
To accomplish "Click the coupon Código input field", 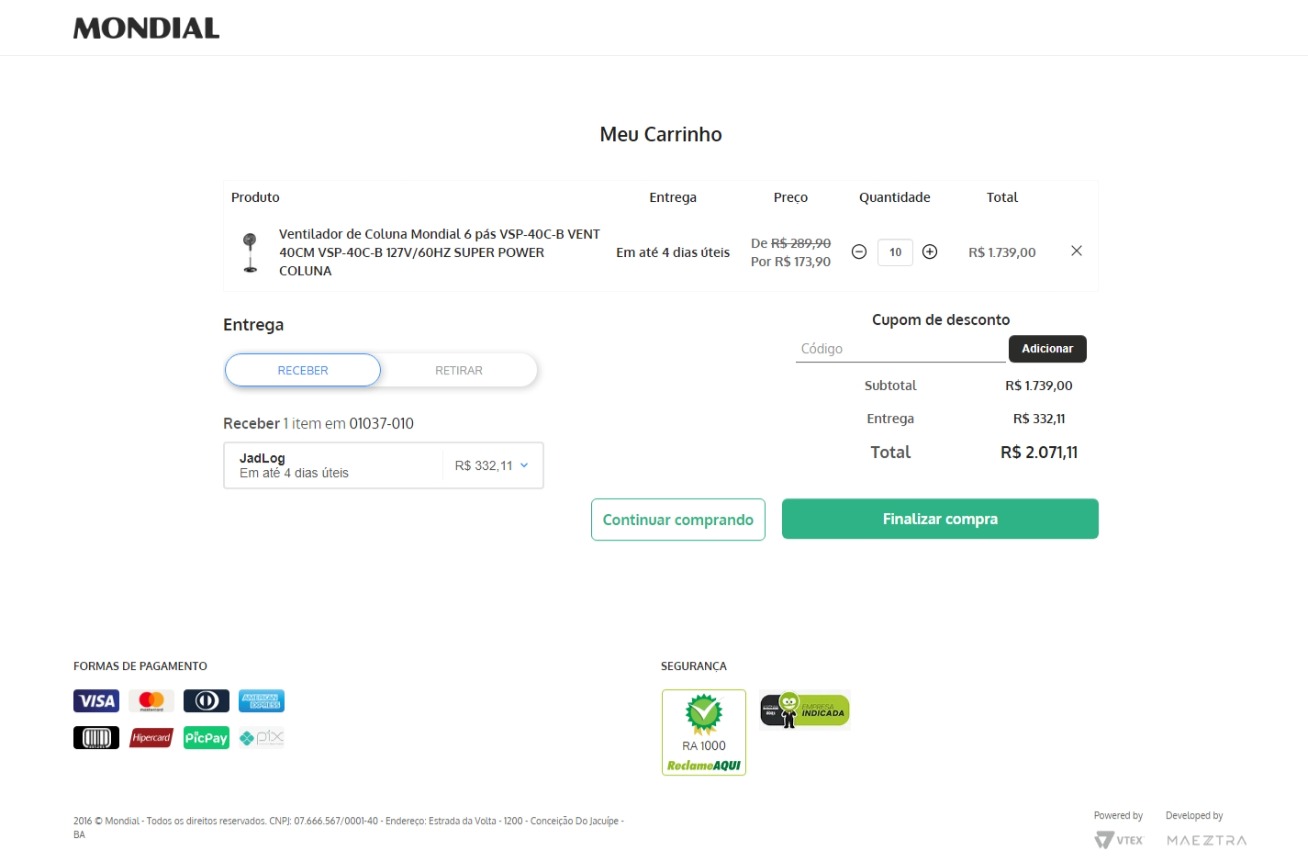I will [x=900, y=349].
